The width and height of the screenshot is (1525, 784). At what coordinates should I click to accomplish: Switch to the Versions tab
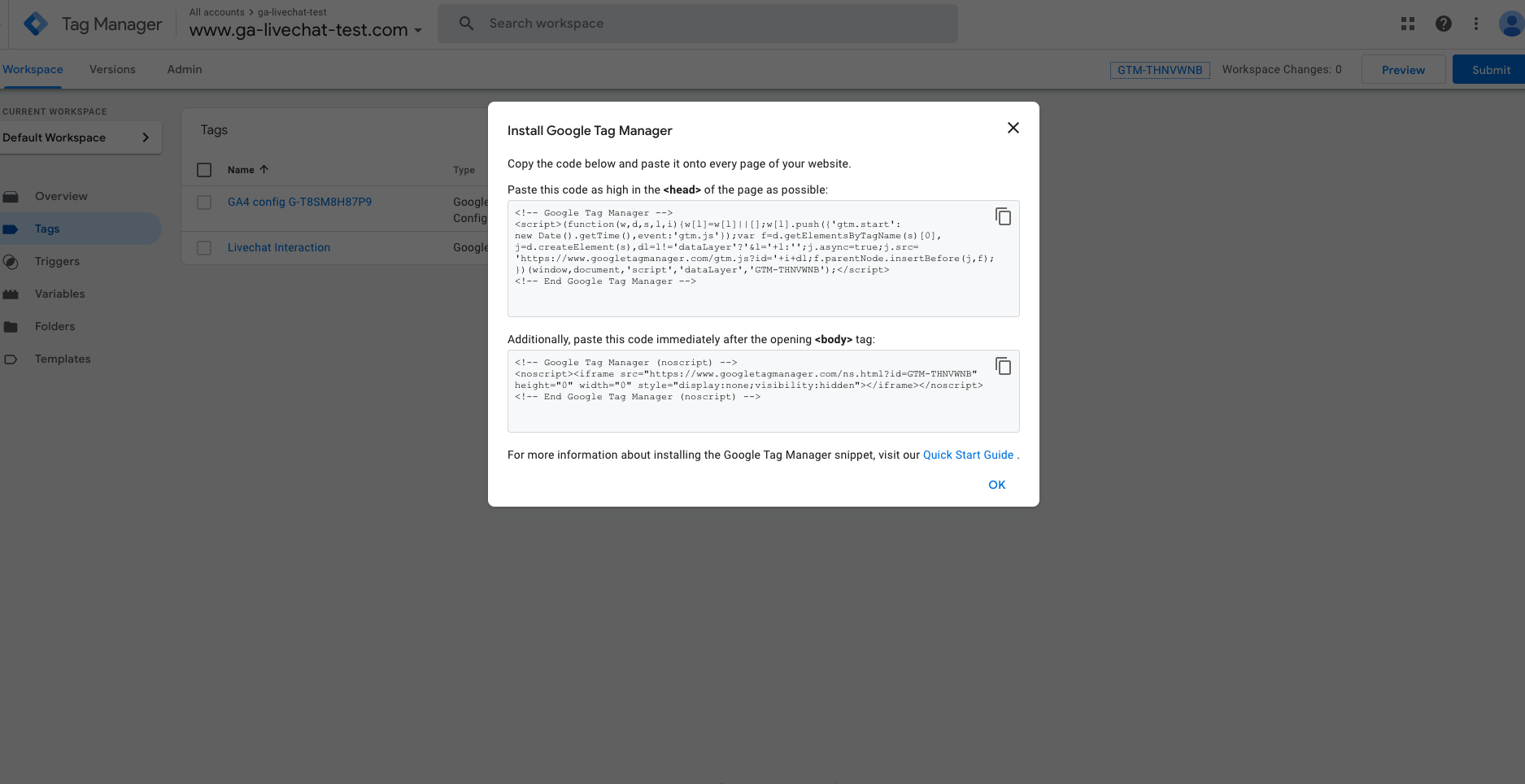(x=112, y=69)
